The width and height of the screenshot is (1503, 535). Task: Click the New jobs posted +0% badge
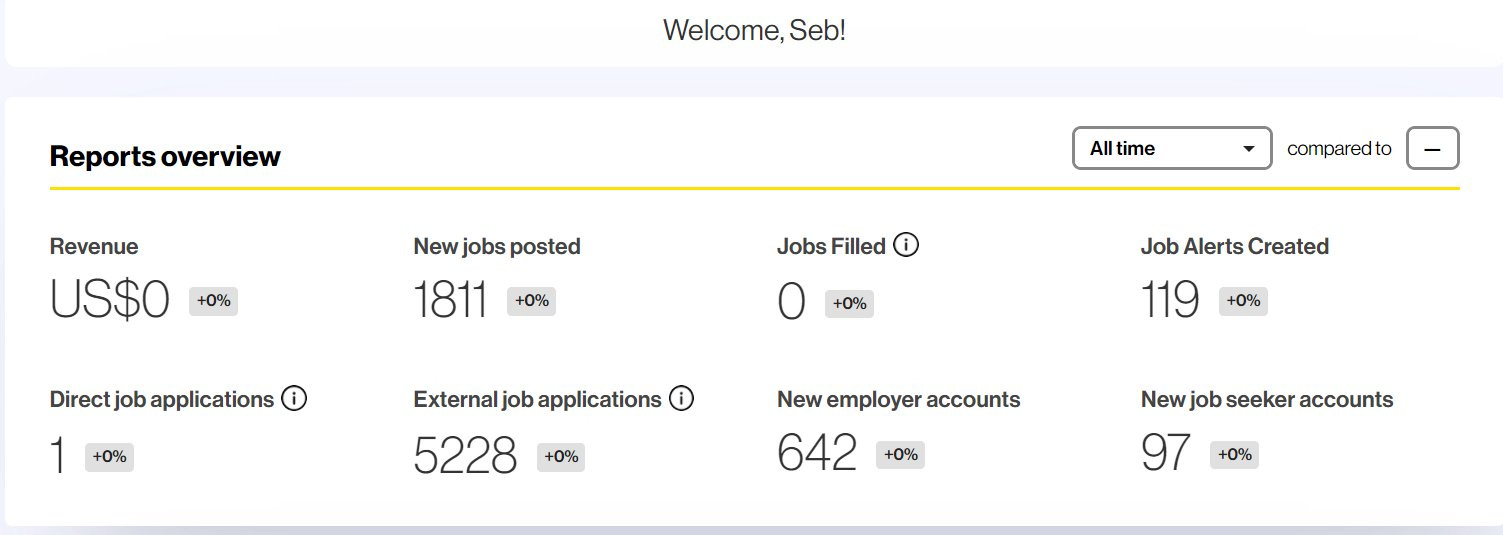(x=531, y=300)
